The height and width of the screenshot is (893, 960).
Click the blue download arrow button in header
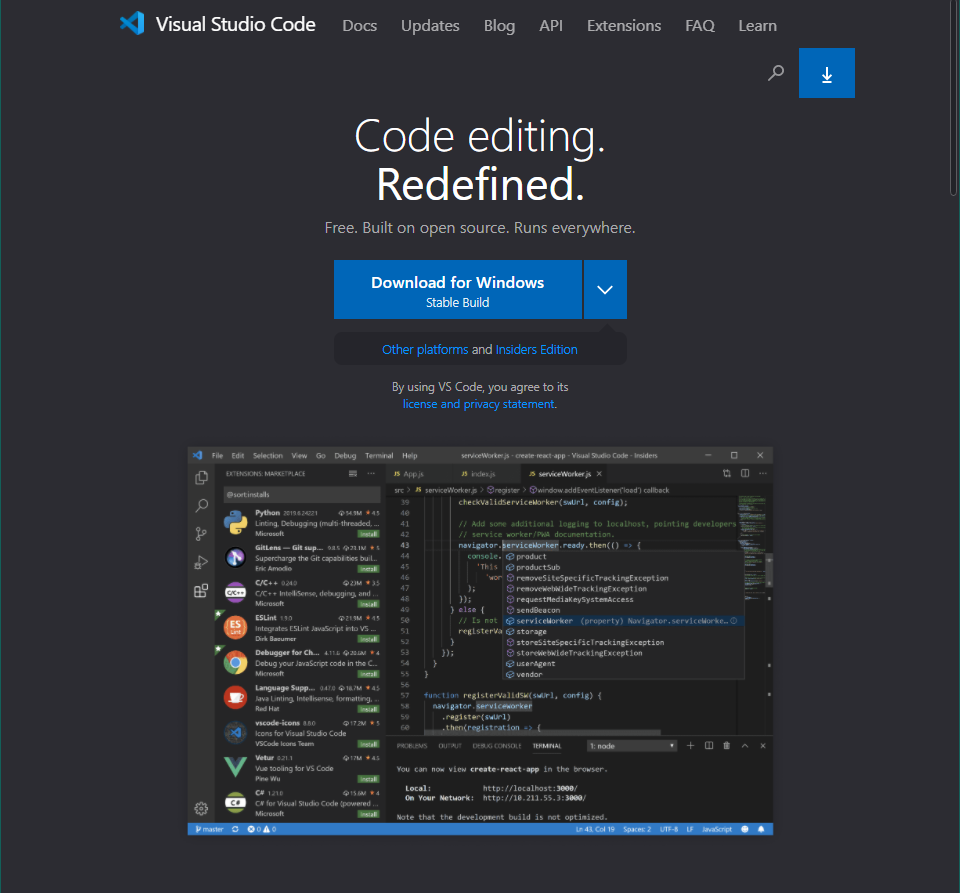827,73
